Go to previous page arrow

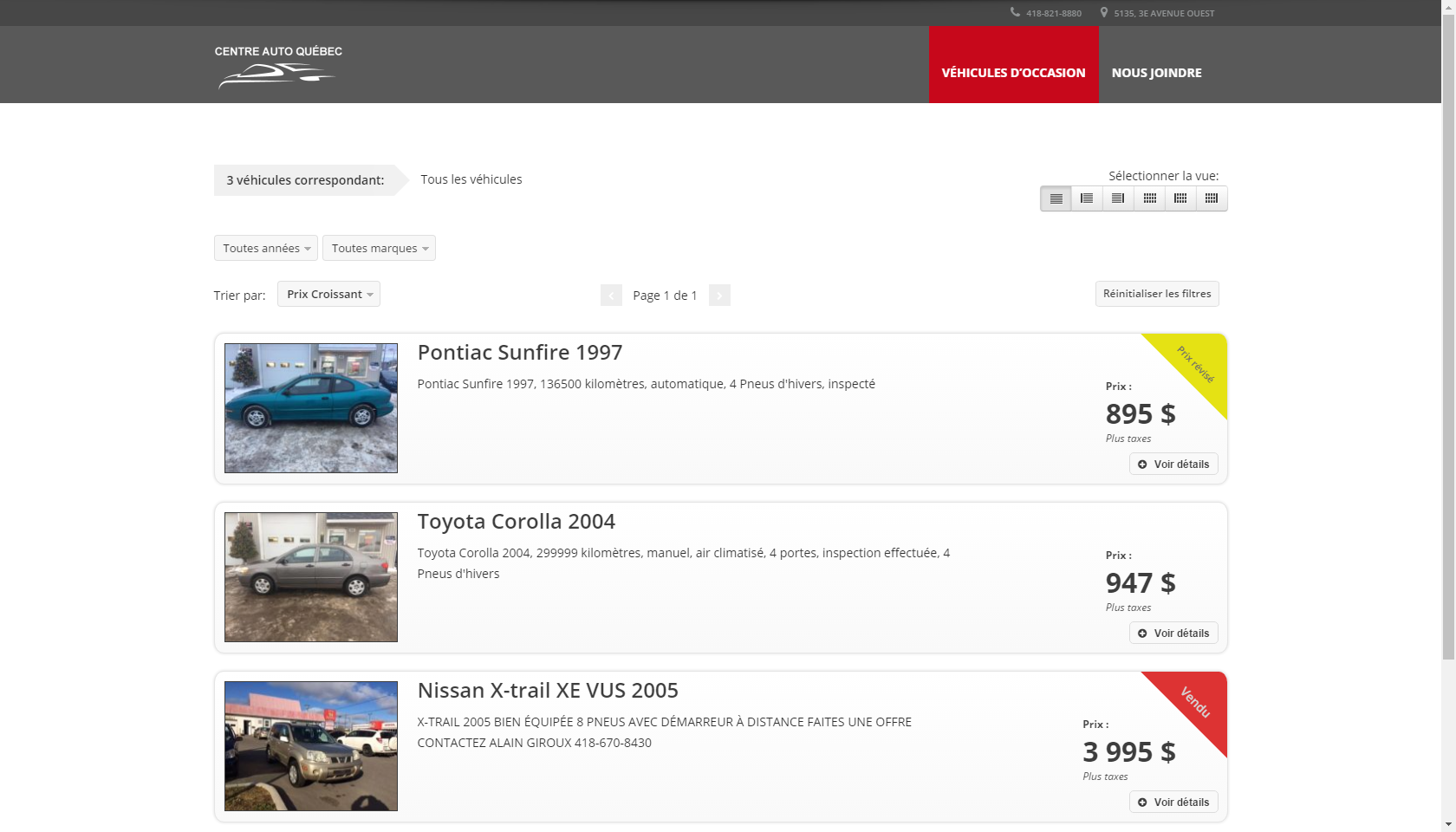pyautogui.click(x=611, y=296)
